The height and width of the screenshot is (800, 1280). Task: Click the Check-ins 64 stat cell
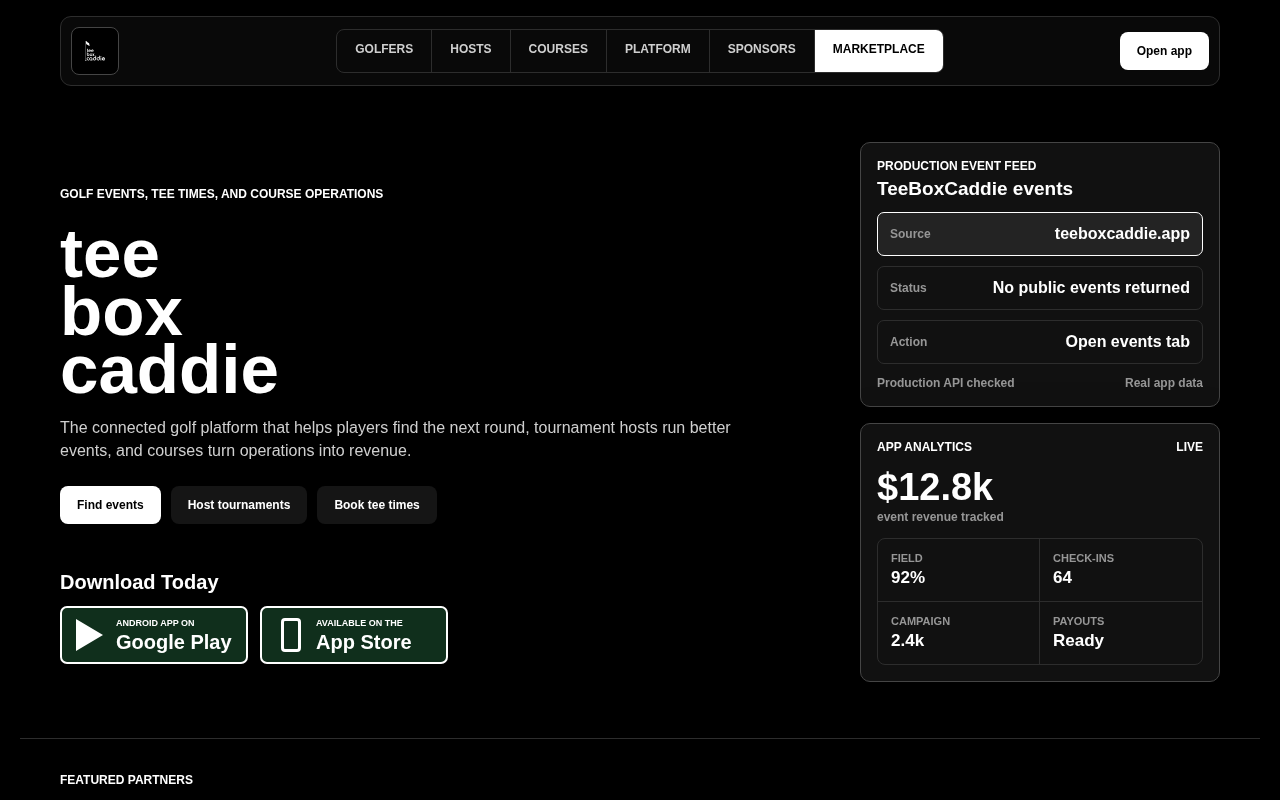click(x=1121, y=570)
